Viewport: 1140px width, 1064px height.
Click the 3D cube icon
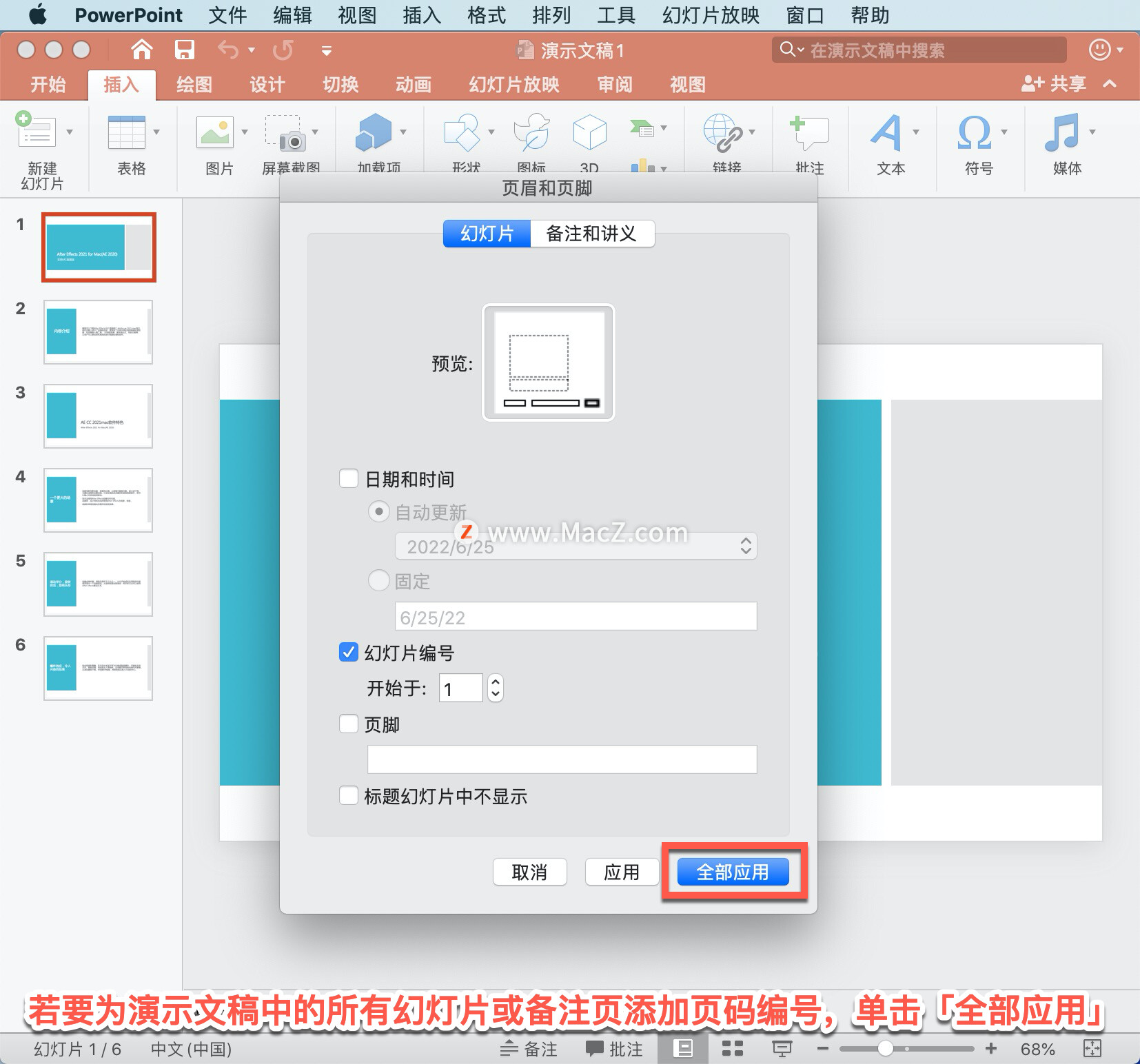pos(590,132)
